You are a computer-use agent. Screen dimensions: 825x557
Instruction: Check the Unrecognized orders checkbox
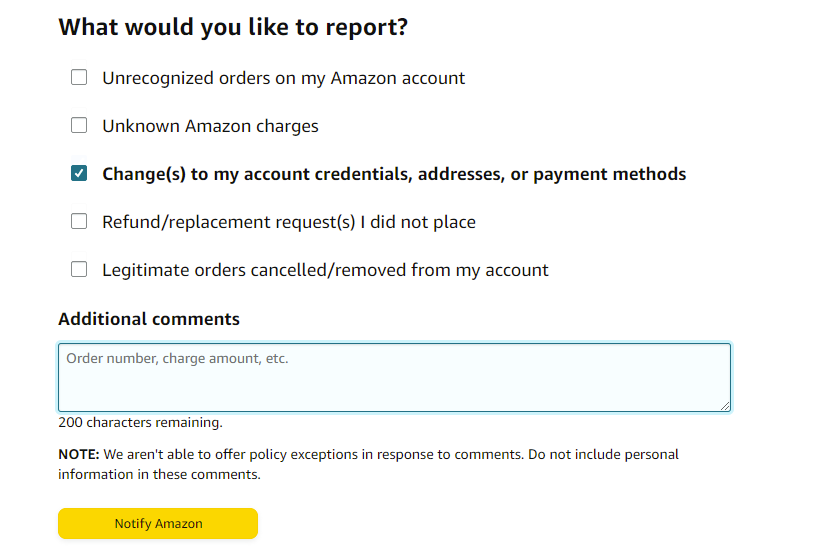point(79,78)
